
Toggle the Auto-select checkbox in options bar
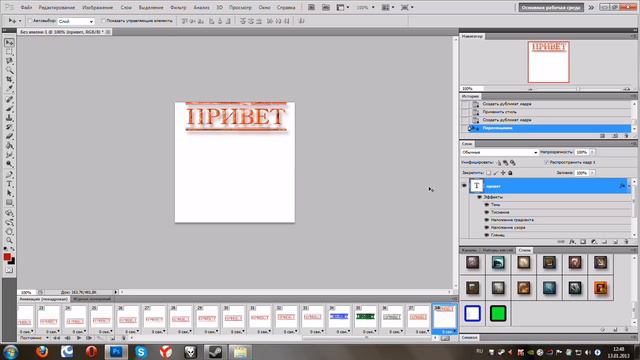click(x=30, y=21)
